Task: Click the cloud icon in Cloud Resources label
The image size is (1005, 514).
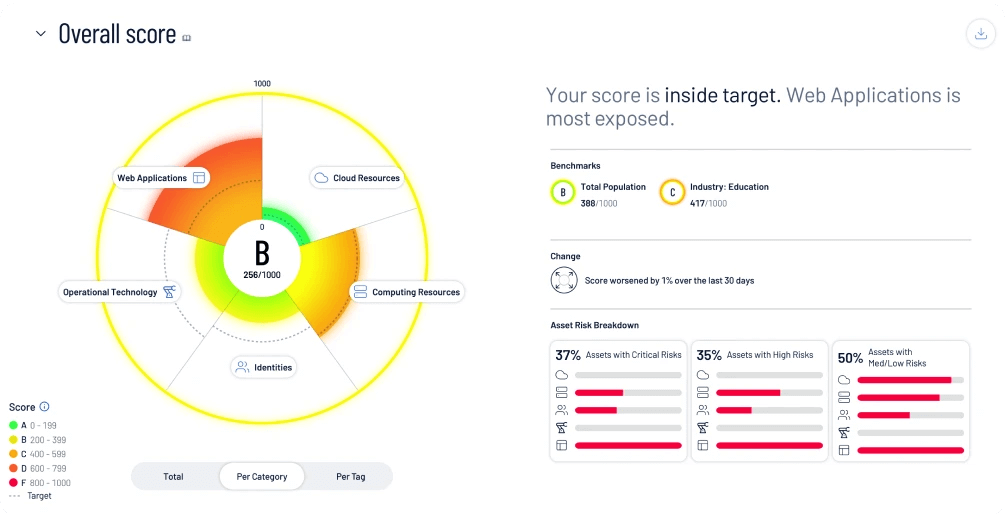Action: pyautogui.click(x=322, y=178)
